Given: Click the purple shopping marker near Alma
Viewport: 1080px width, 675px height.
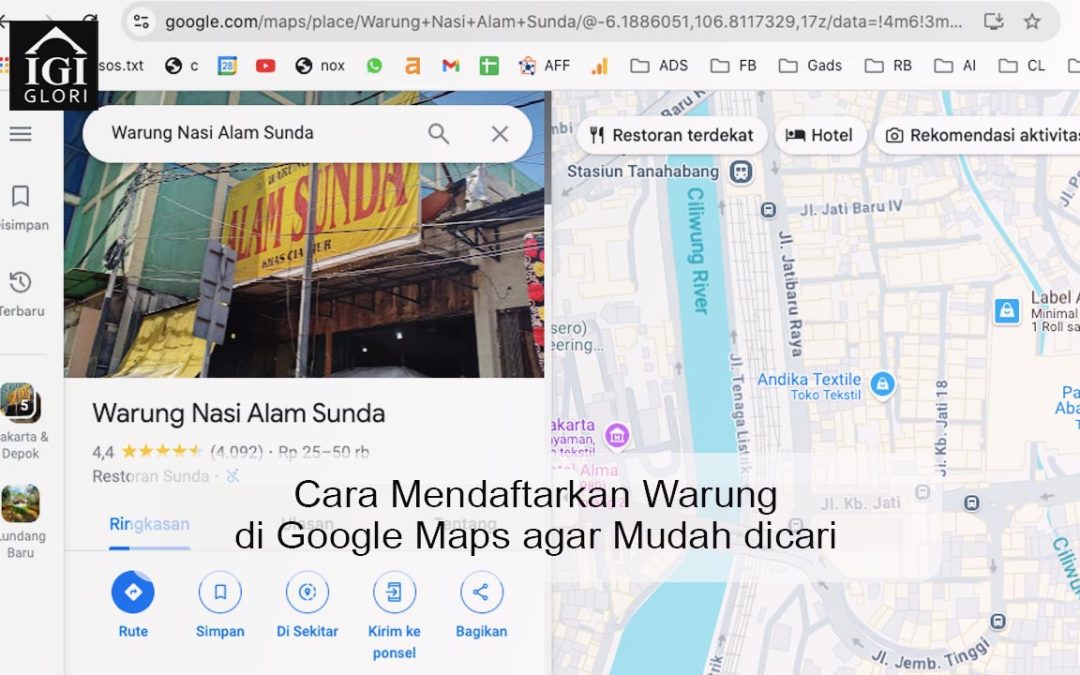Looking at the screenshot, I should pyautogui.click(x=616, y=435).
